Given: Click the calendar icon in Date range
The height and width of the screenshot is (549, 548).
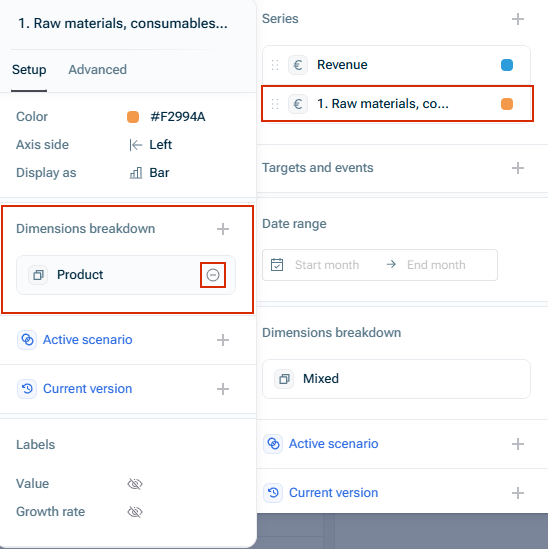Looking at the screenshot, I should pos(277,265).
